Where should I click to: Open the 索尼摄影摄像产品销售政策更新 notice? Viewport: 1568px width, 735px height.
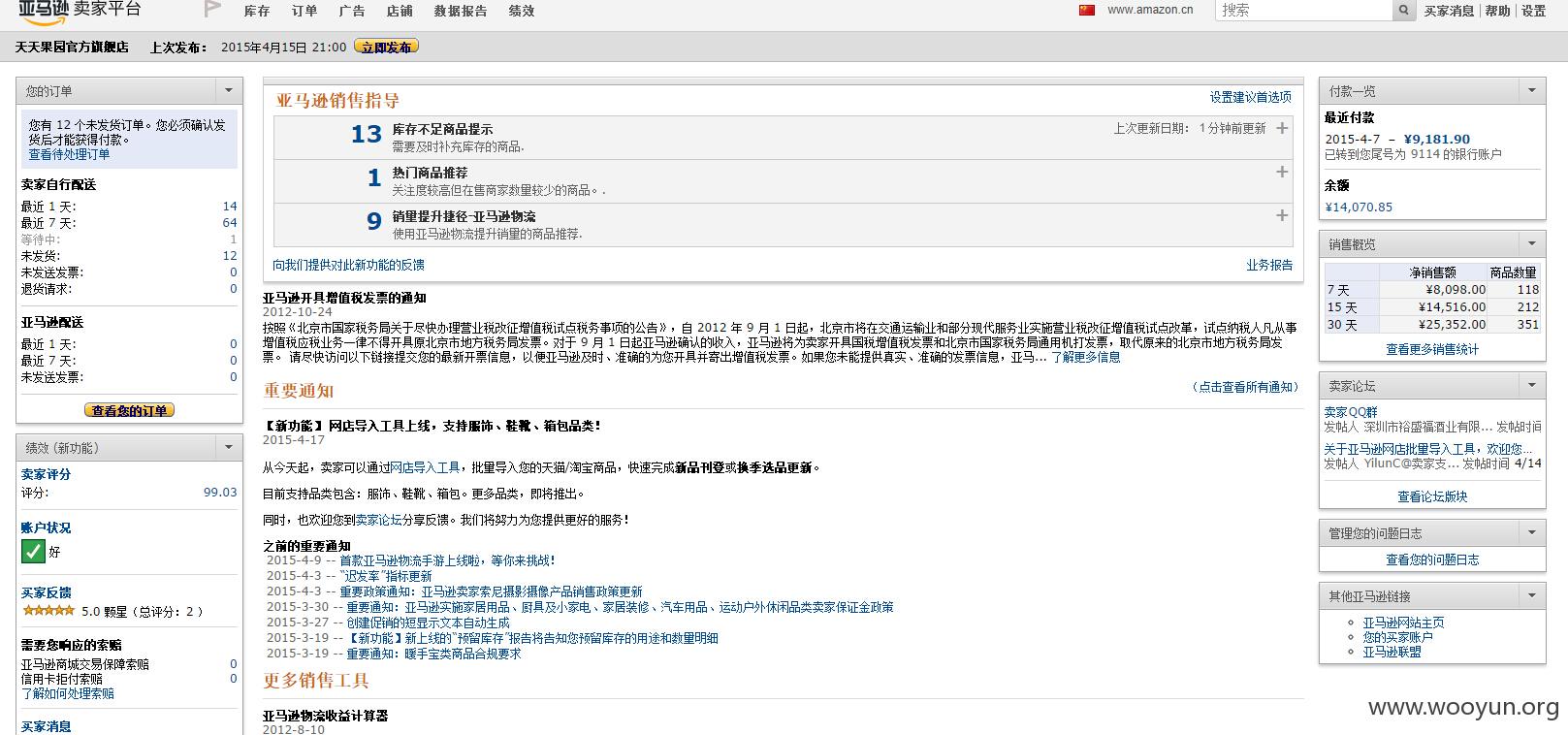[491, 591]
